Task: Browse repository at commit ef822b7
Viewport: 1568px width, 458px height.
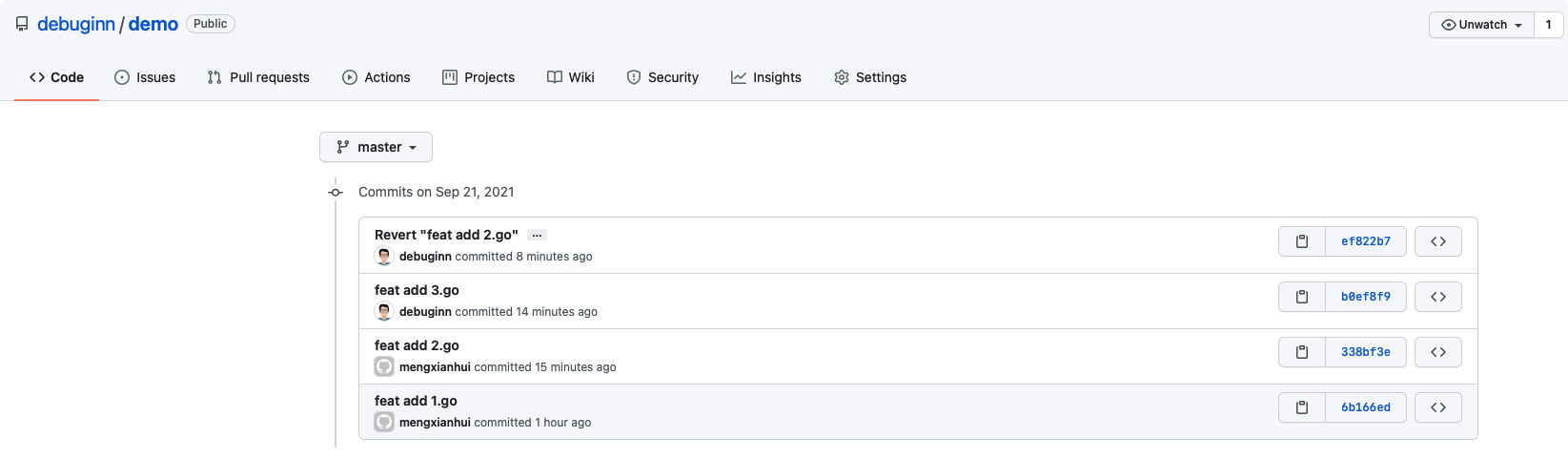Action: (x=1437, y=241)
